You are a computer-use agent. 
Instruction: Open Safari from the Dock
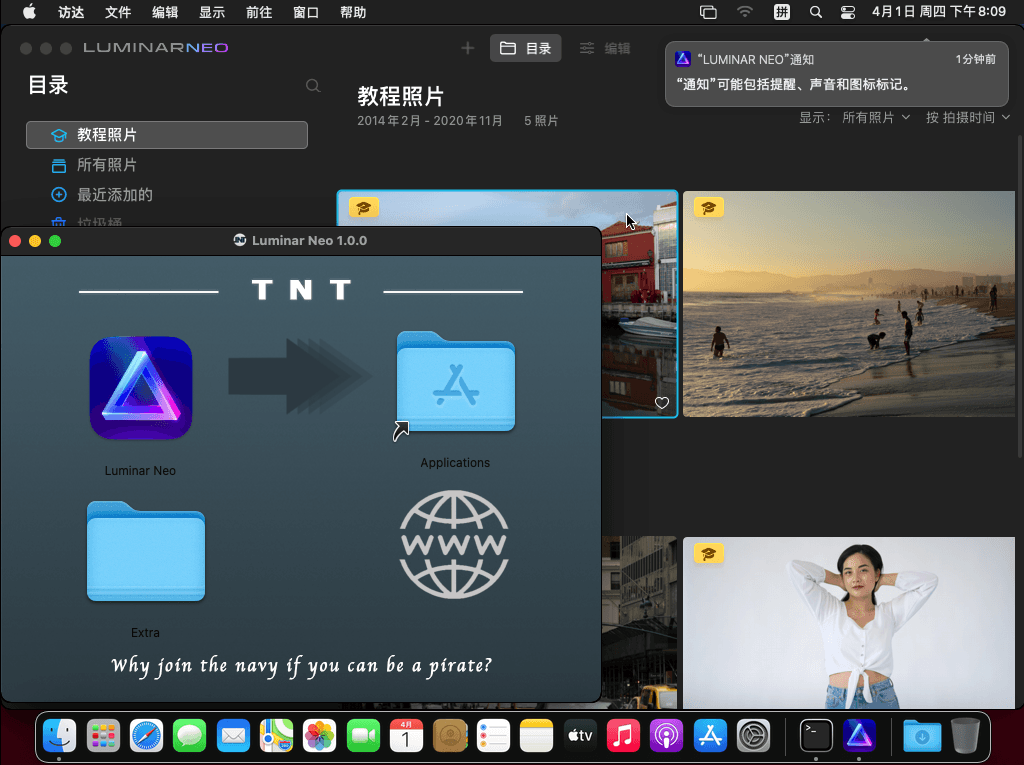[146, 736]
